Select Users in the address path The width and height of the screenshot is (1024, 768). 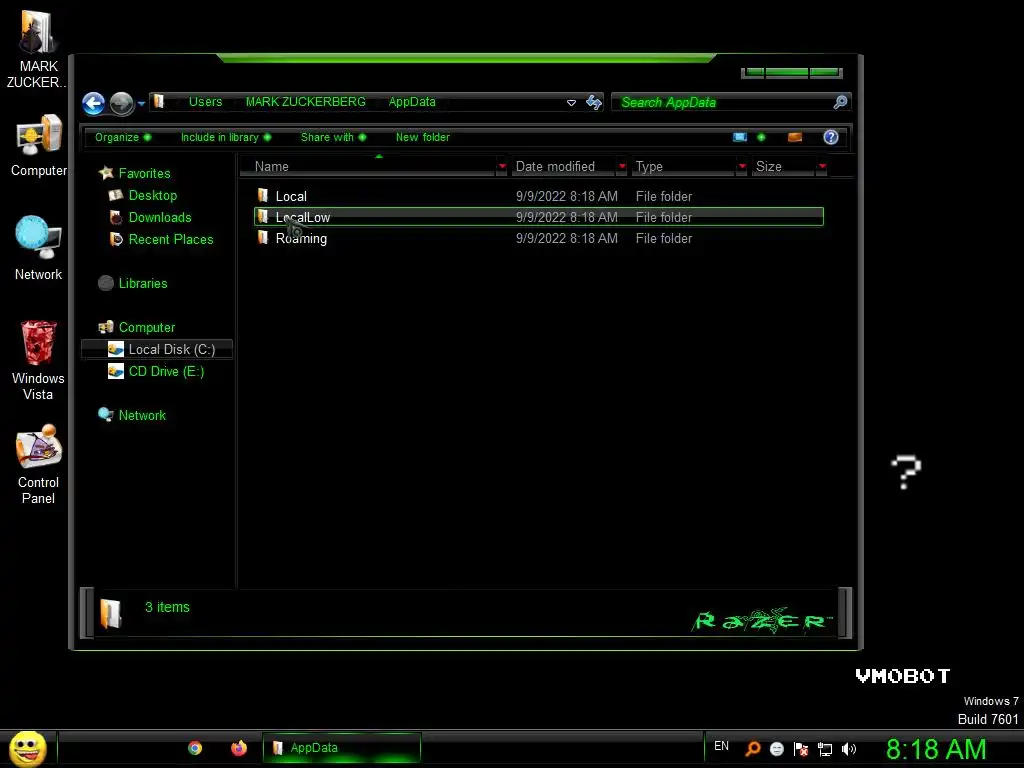(x=205, y=102)
